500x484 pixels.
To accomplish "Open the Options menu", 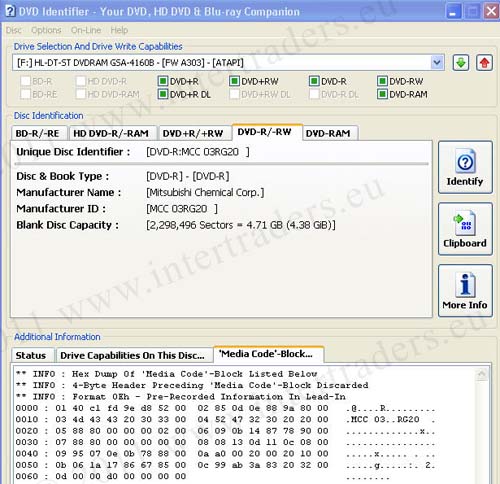I will pyautogui.click(x=46, y=30).
